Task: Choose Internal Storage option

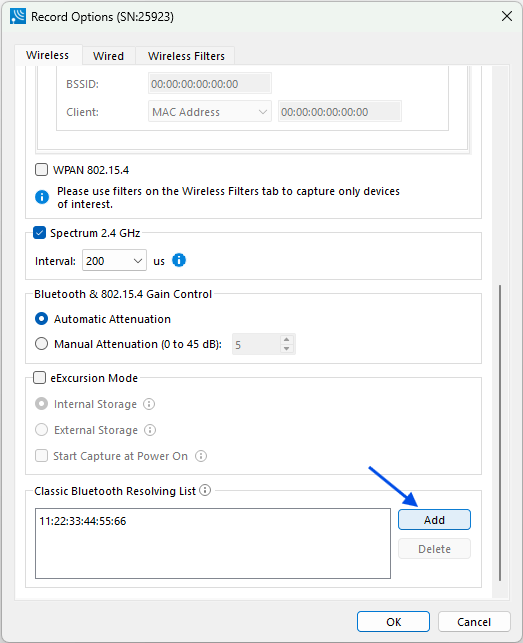Action: [41, 404]
